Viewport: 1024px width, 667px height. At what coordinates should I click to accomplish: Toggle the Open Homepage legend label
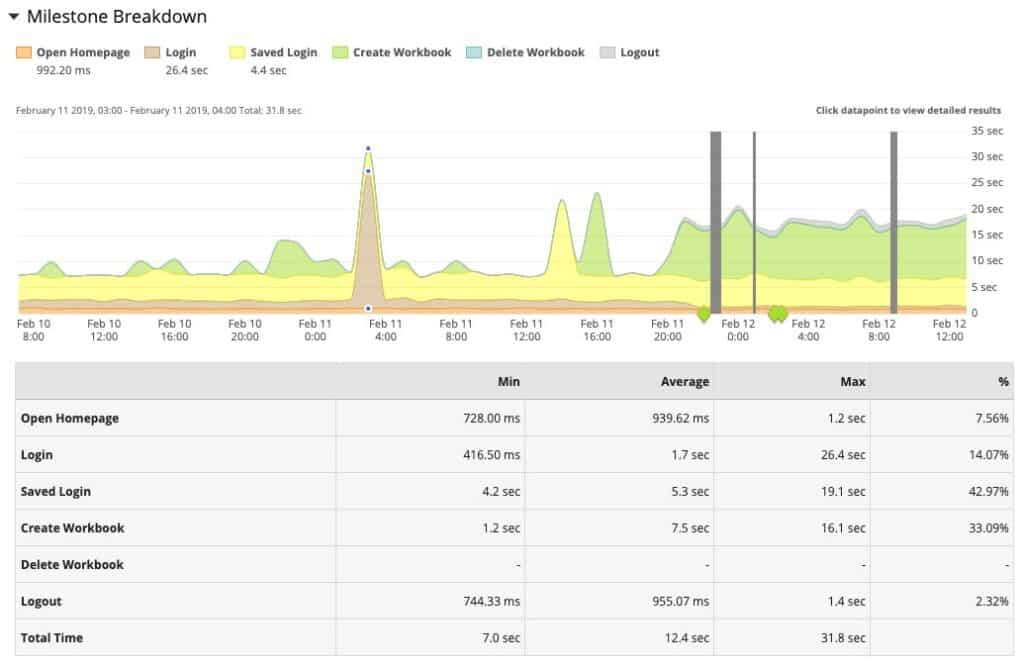pos(83,52)
